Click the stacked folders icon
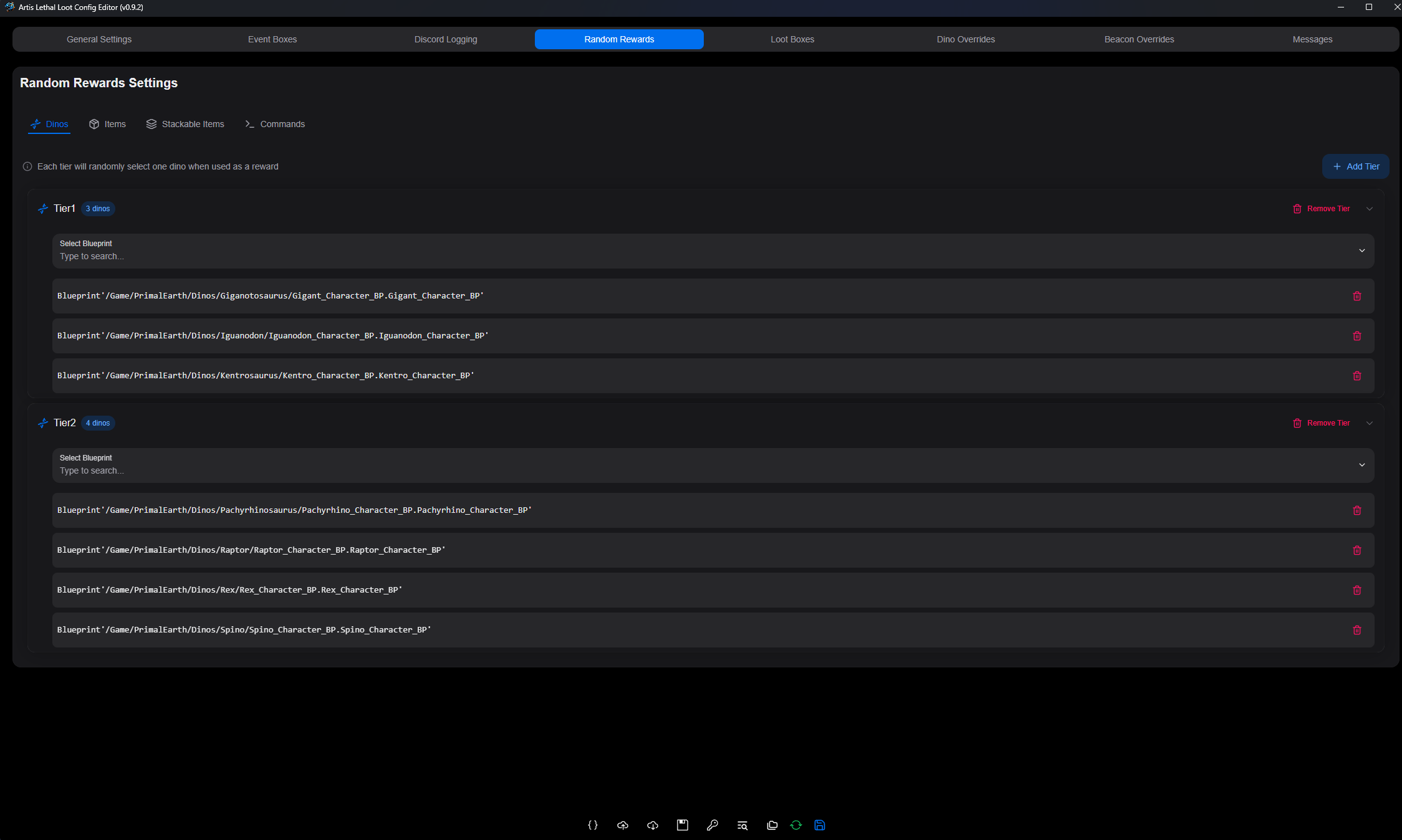The height and width of the screenshot is (840, 1402). (772, 825)
